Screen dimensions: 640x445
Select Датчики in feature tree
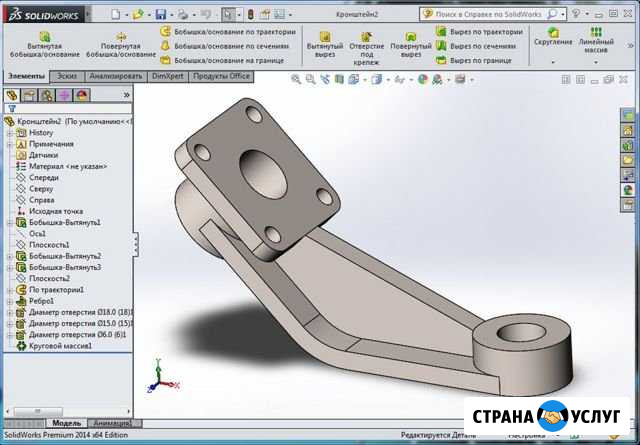point(38,156)
